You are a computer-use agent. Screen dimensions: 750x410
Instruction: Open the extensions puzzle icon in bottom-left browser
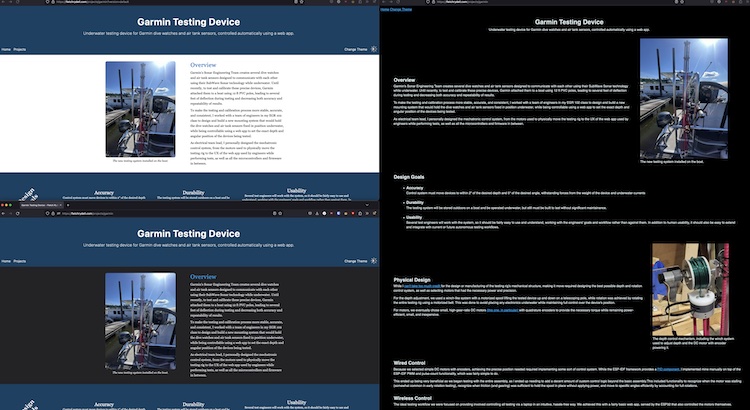(x=375, y=213)
